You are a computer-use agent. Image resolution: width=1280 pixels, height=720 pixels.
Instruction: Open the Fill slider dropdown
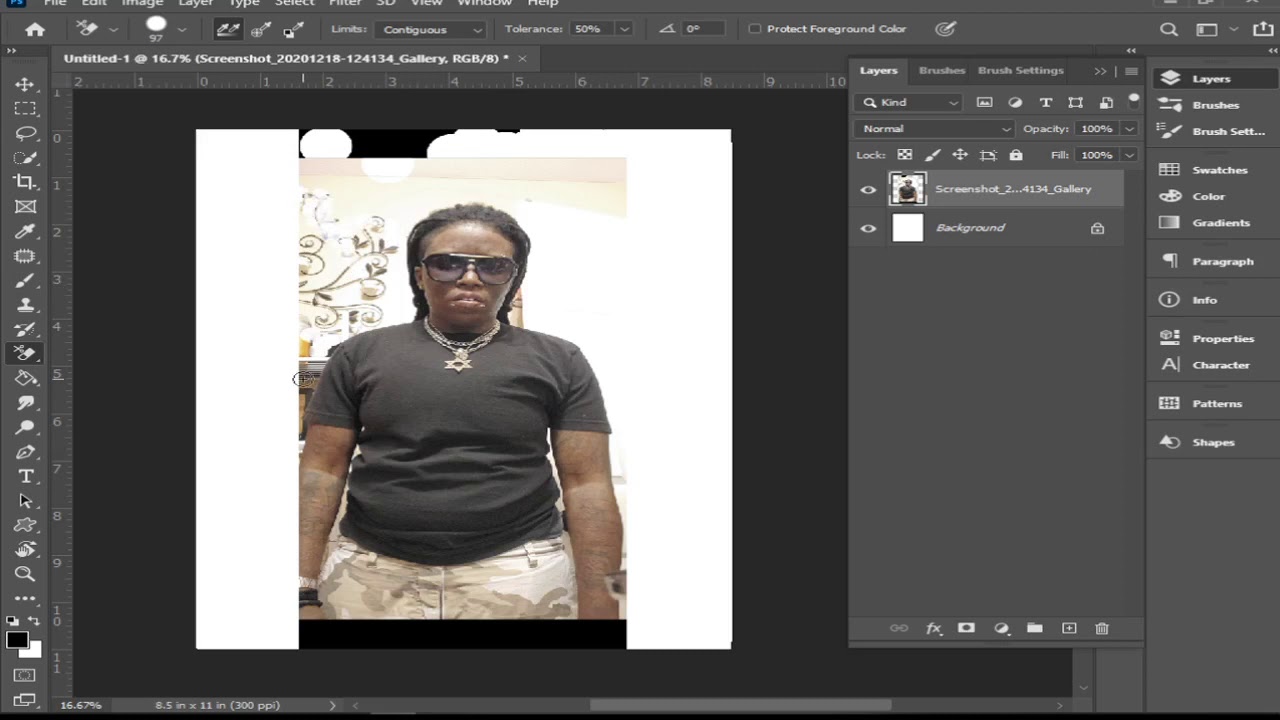(x=1129, y=155)
